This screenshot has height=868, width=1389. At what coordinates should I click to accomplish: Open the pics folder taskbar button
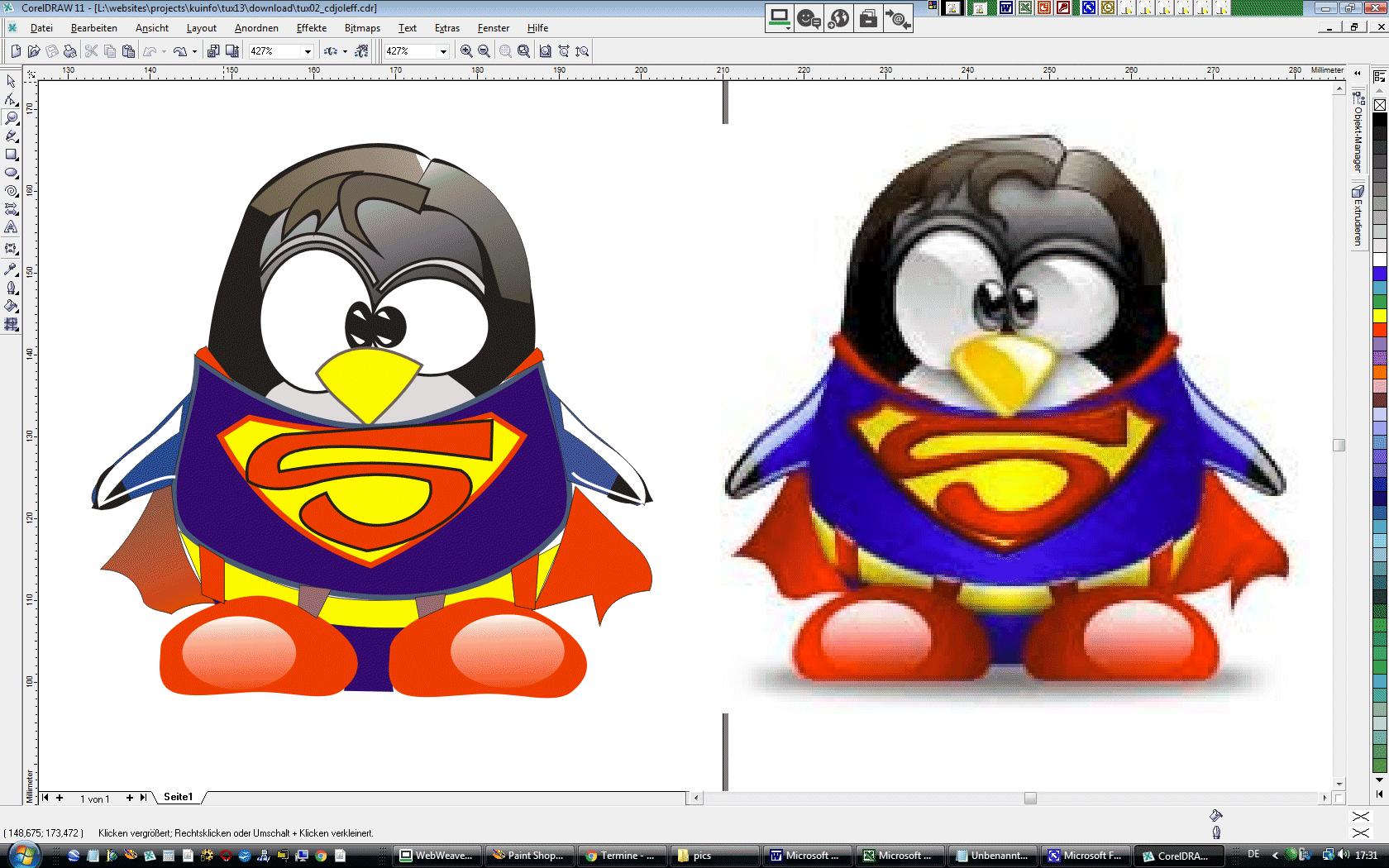714,856
